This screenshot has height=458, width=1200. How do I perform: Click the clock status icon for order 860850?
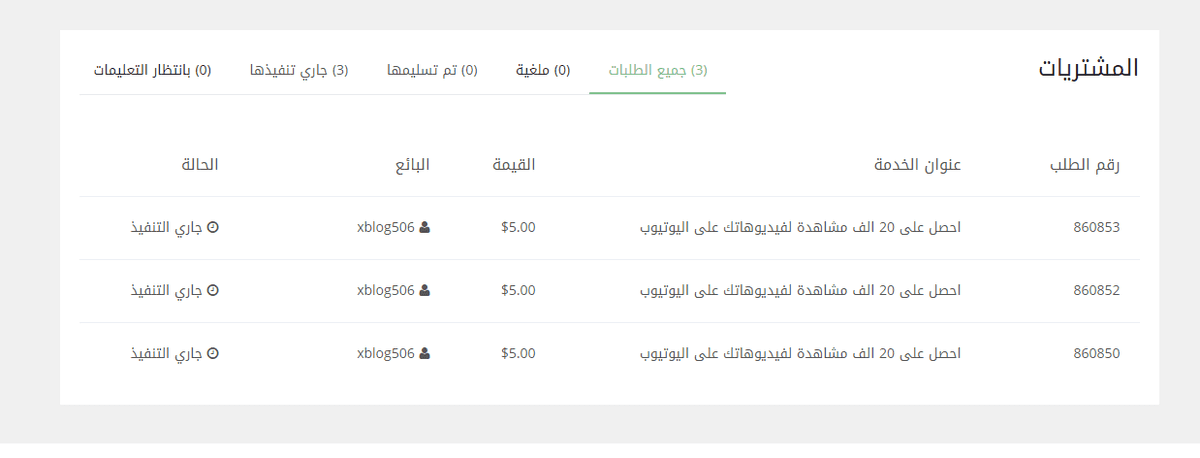(212, 353)
